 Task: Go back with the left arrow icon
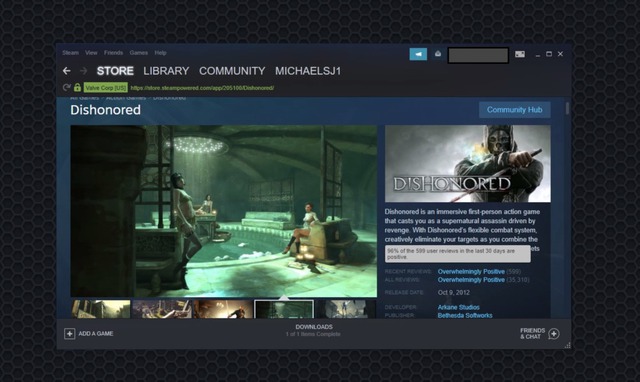(67, 71)
